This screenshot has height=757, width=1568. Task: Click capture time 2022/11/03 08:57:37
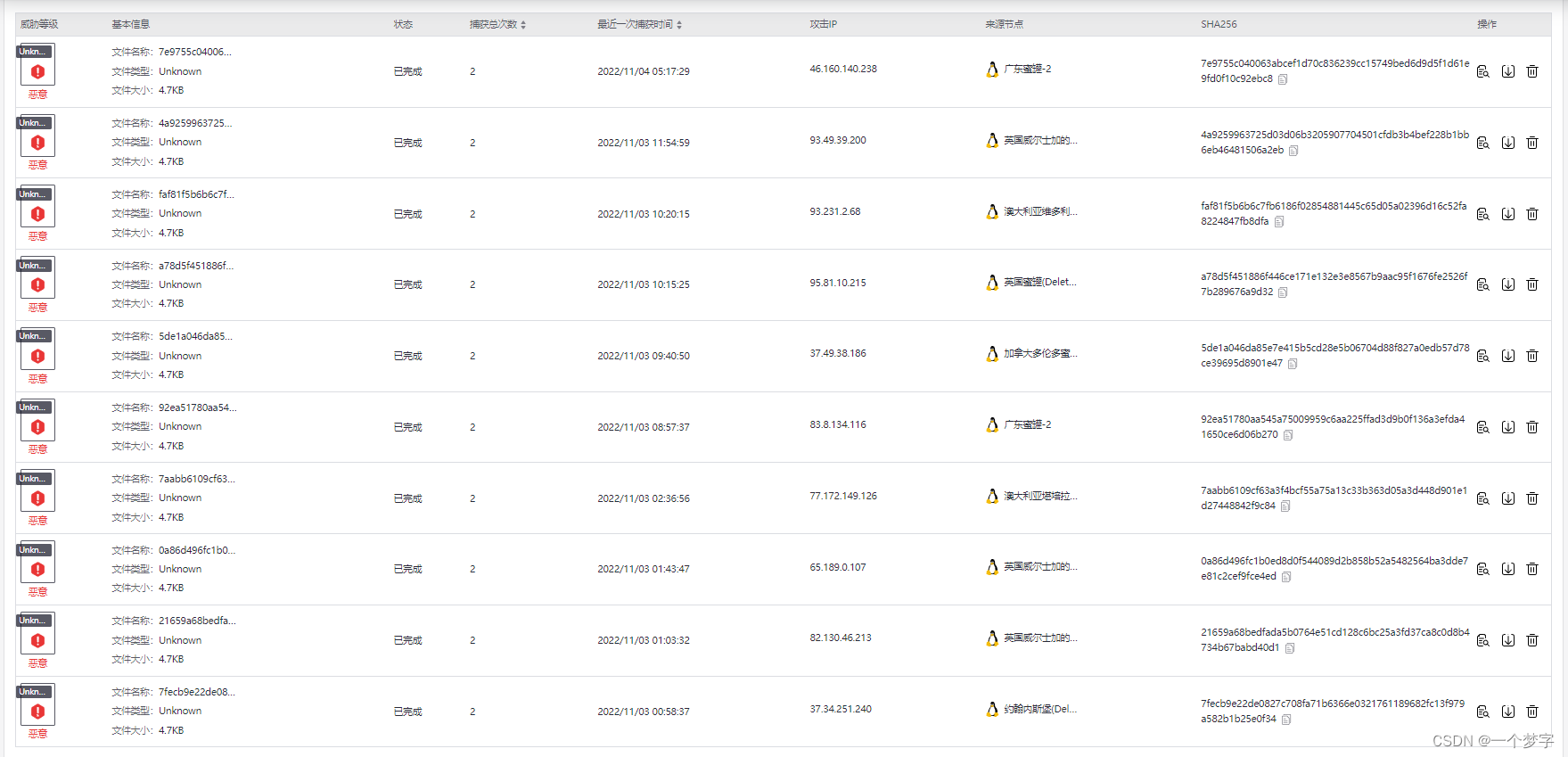[x=644, y=427]
